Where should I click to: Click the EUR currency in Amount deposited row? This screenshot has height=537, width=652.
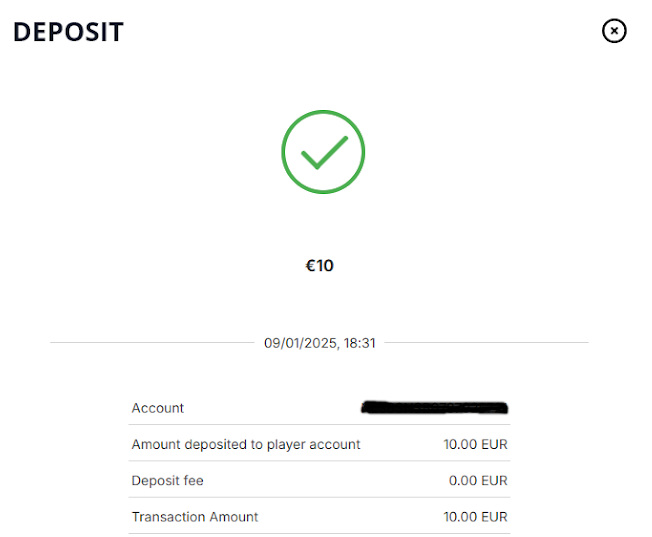pos(494,444)
